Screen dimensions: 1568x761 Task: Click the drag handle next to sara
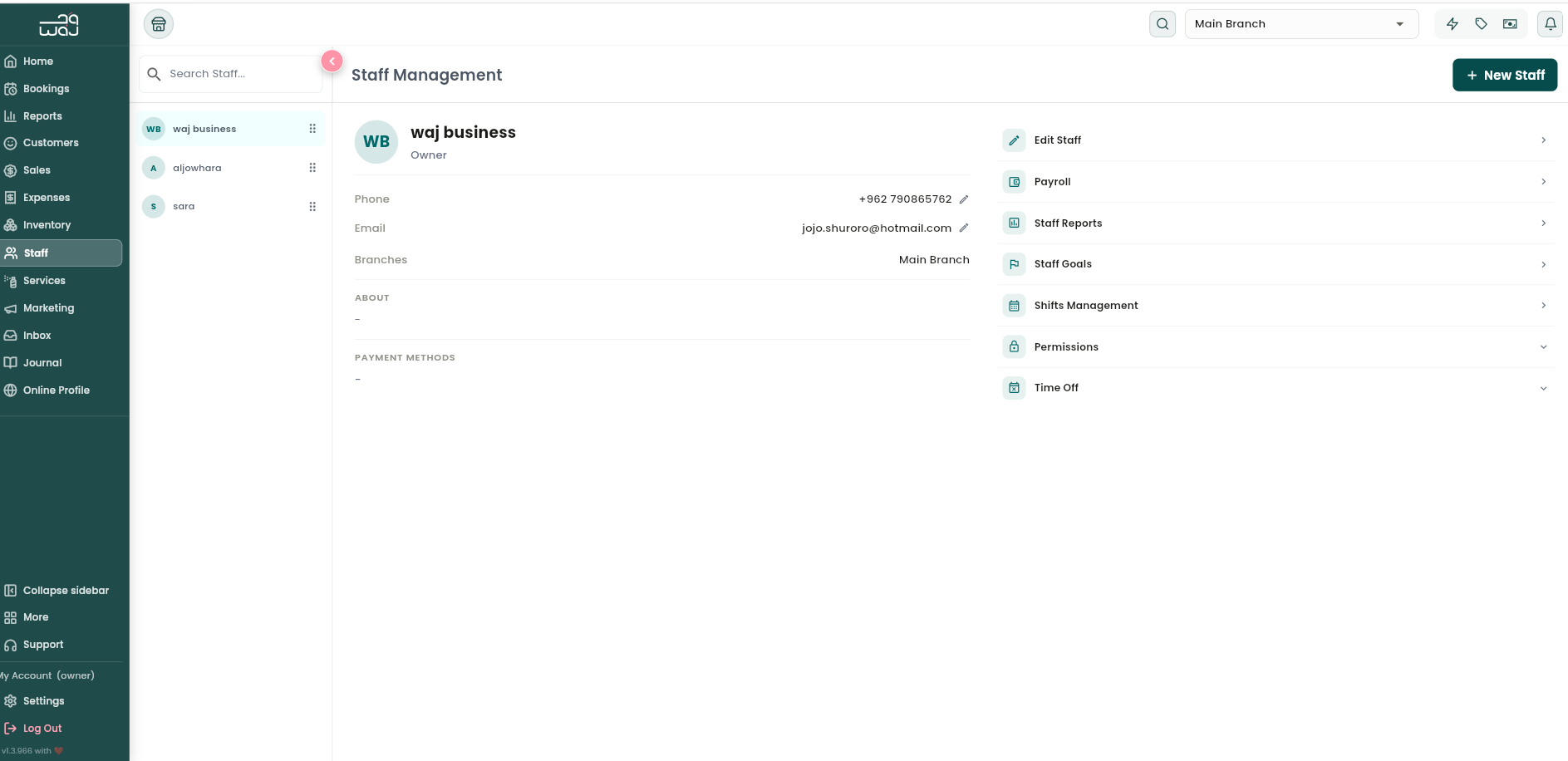(312, 207)
